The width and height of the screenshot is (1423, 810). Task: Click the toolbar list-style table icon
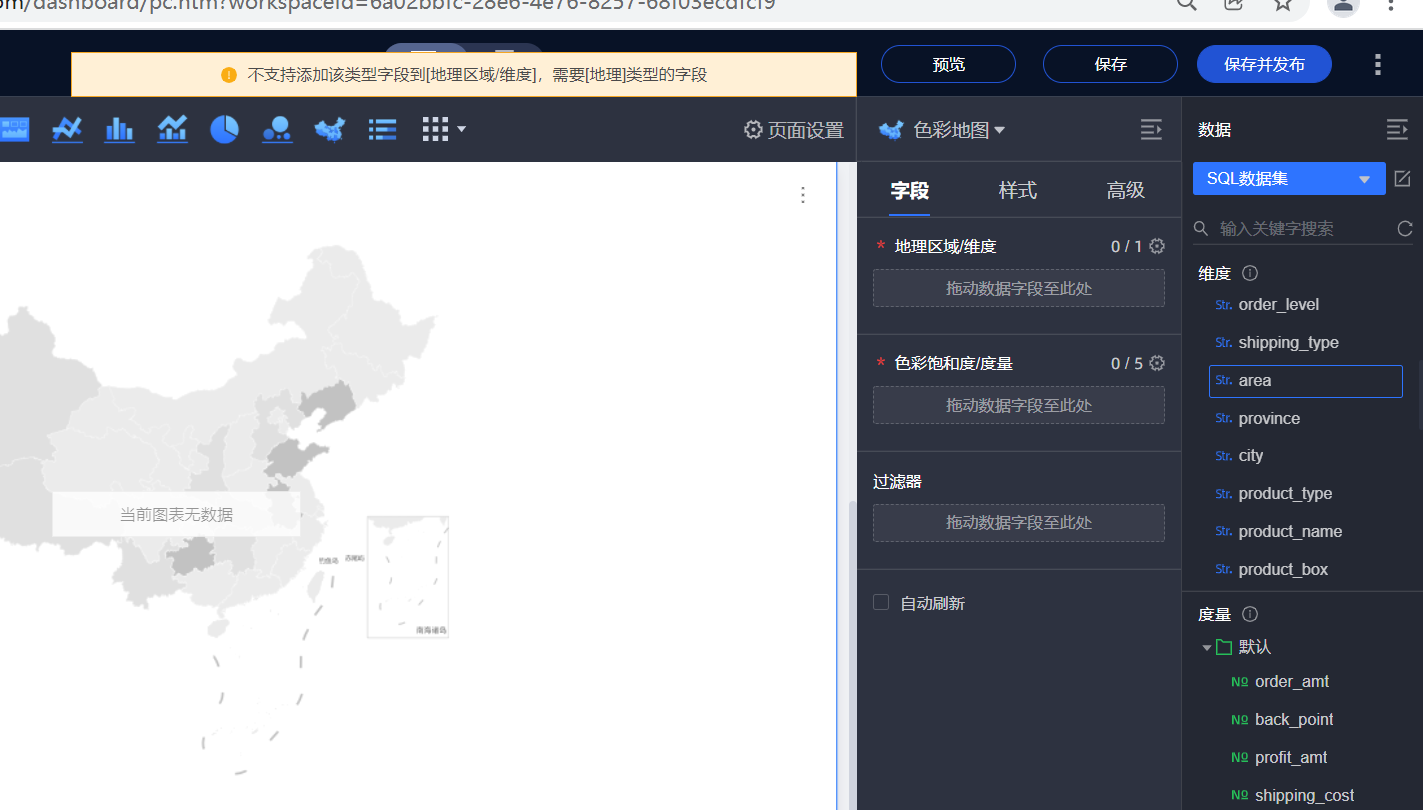point(382,129)
